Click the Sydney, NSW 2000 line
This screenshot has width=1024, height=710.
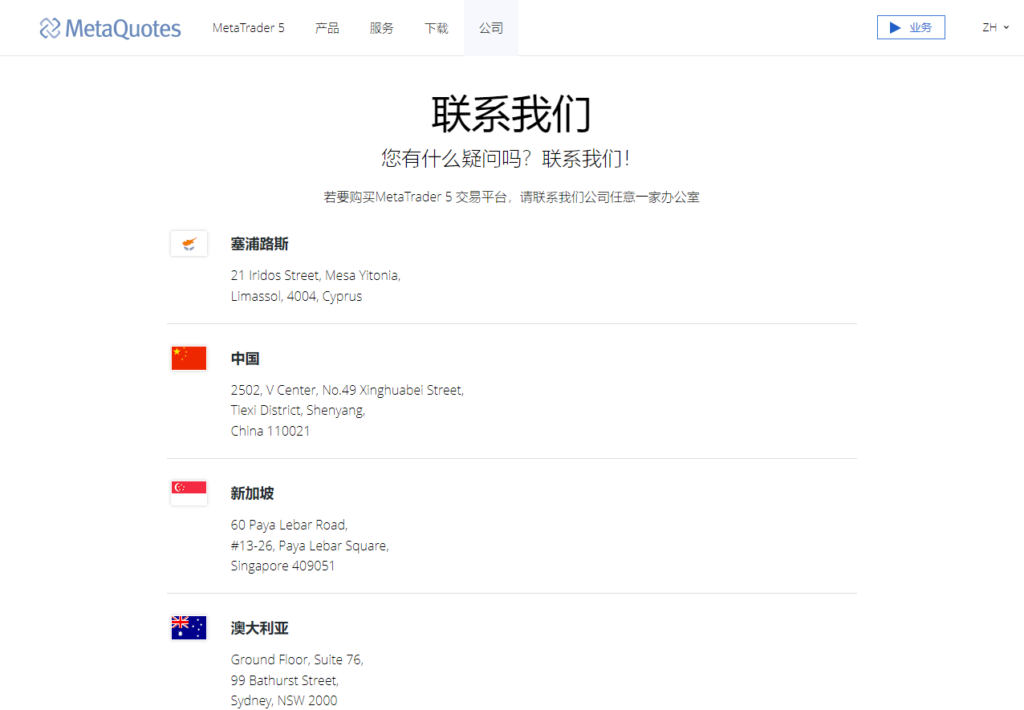[x=283, y=701]
